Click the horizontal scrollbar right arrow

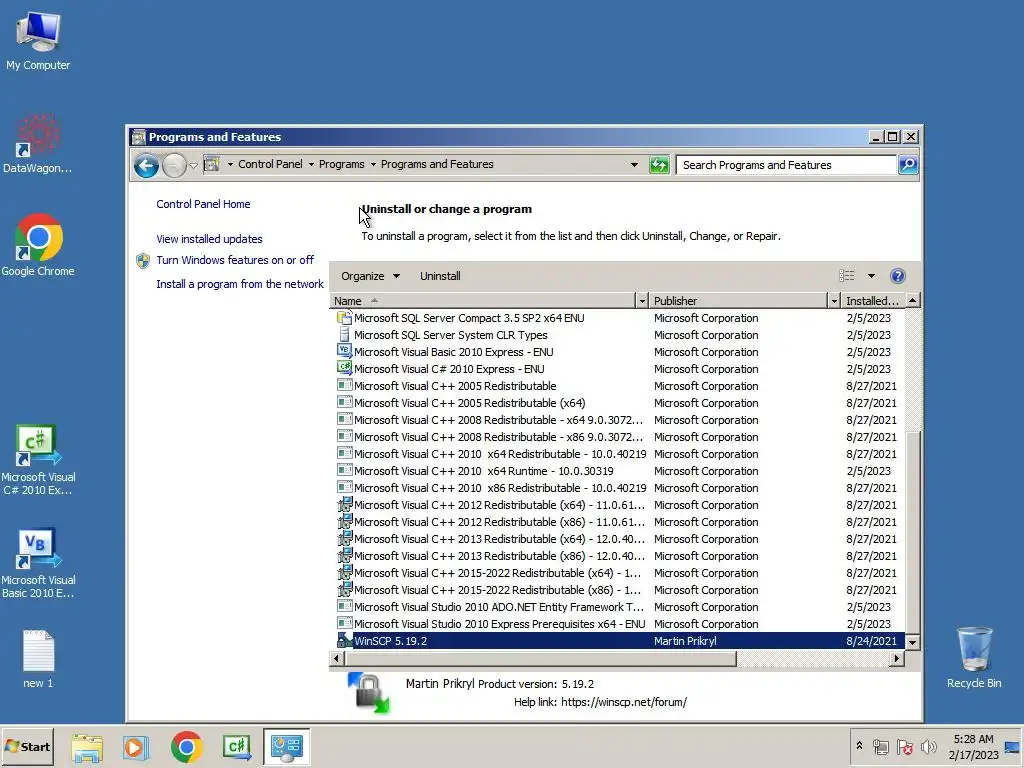[x=897, y=659]
